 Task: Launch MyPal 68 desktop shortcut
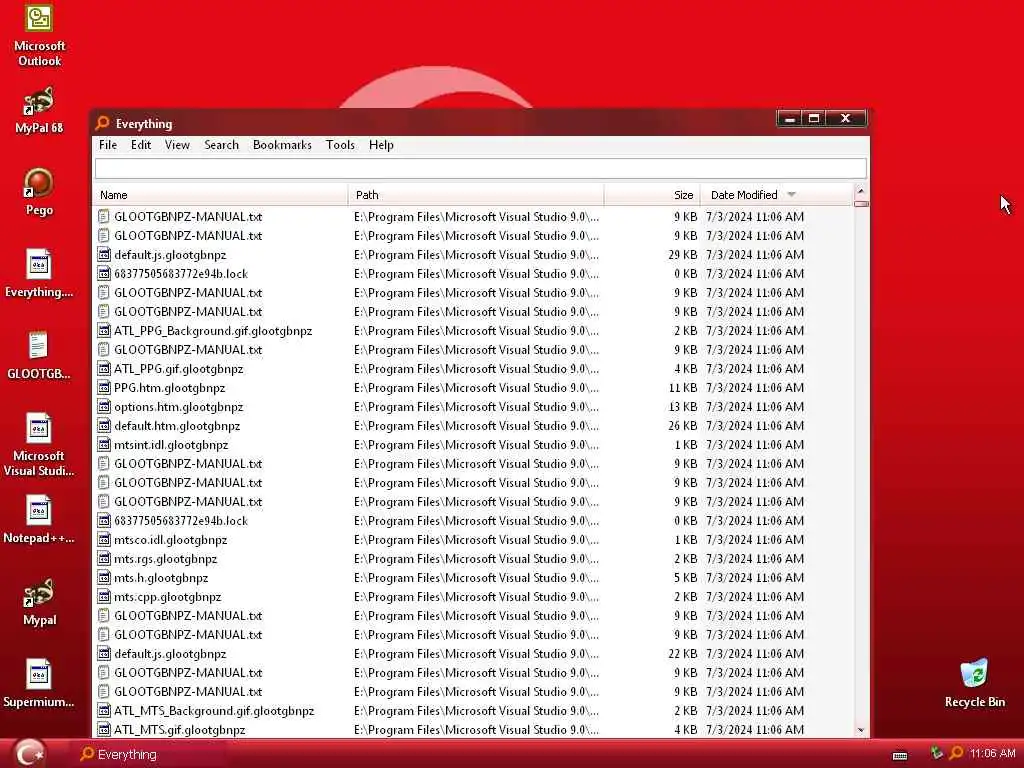[x=39, y=110]
